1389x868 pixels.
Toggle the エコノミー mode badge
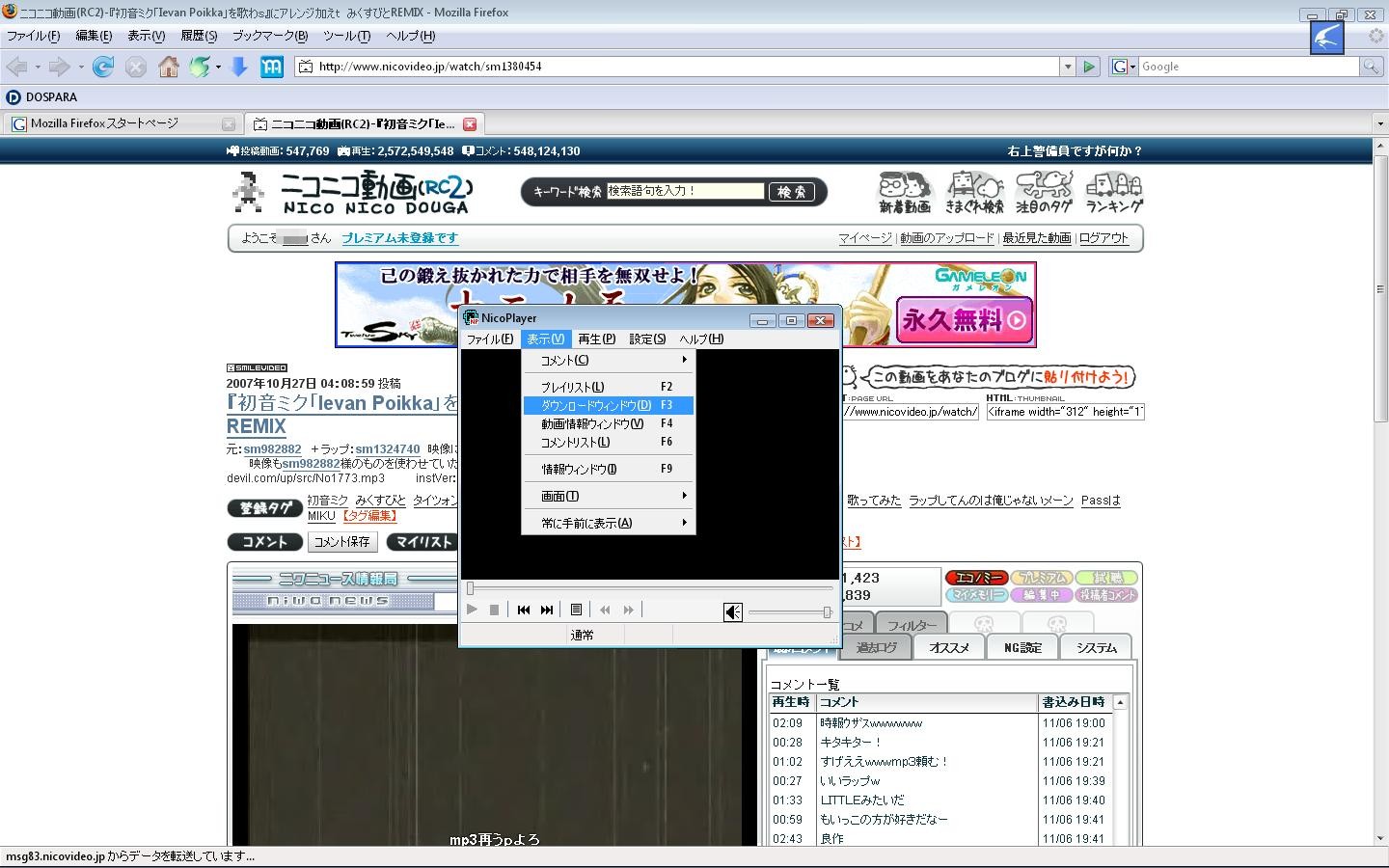coord(976,578)
